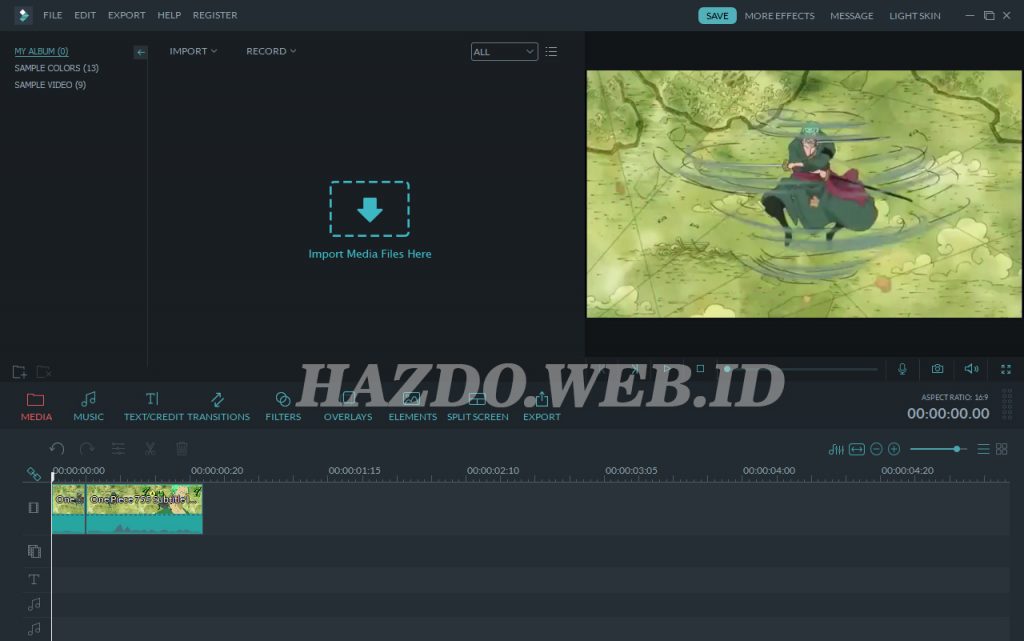Viewport: 1024px width, 641px height.
Task: Expand the RECORD dropdown
Action: tap(270, 51)
